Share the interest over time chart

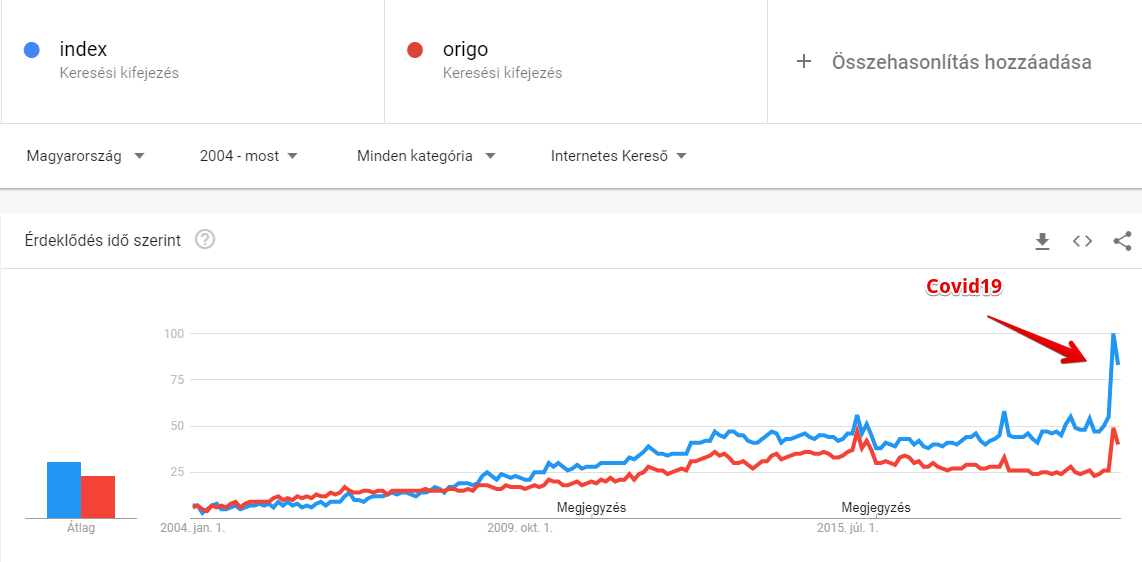pos(1122,241)
